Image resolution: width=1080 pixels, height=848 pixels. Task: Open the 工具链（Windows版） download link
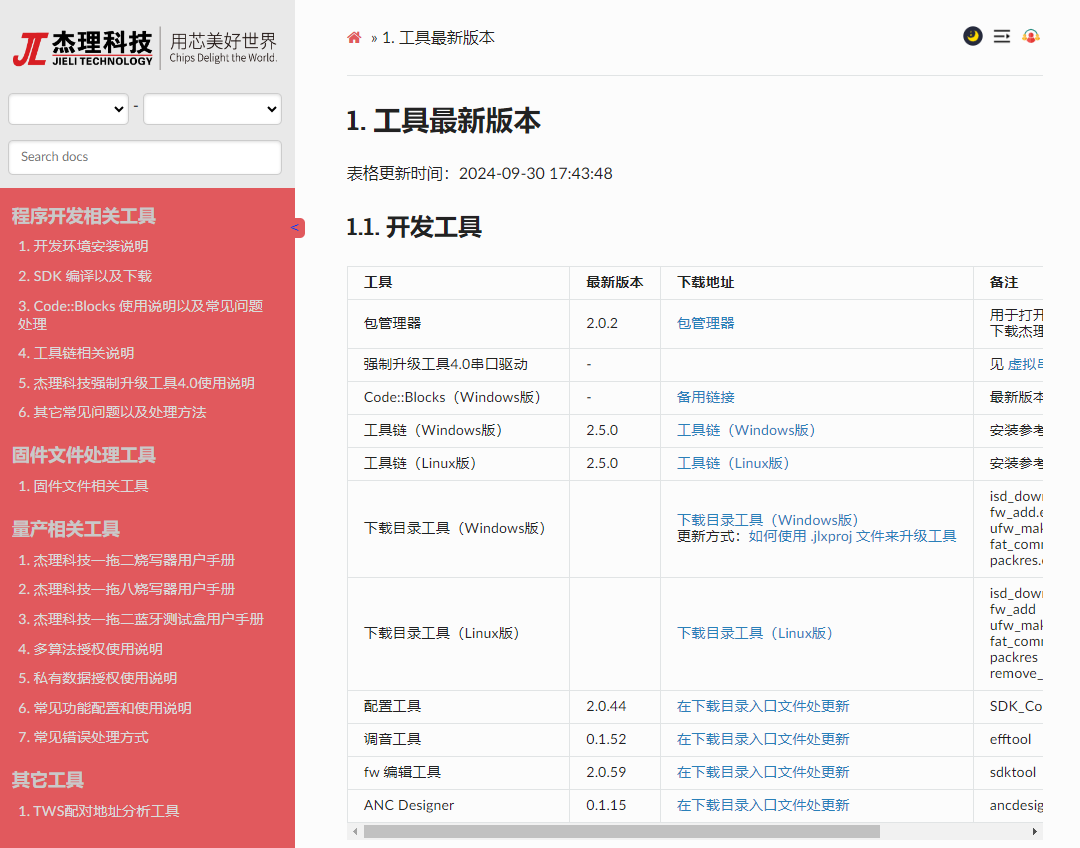click(x=746, y=431)
